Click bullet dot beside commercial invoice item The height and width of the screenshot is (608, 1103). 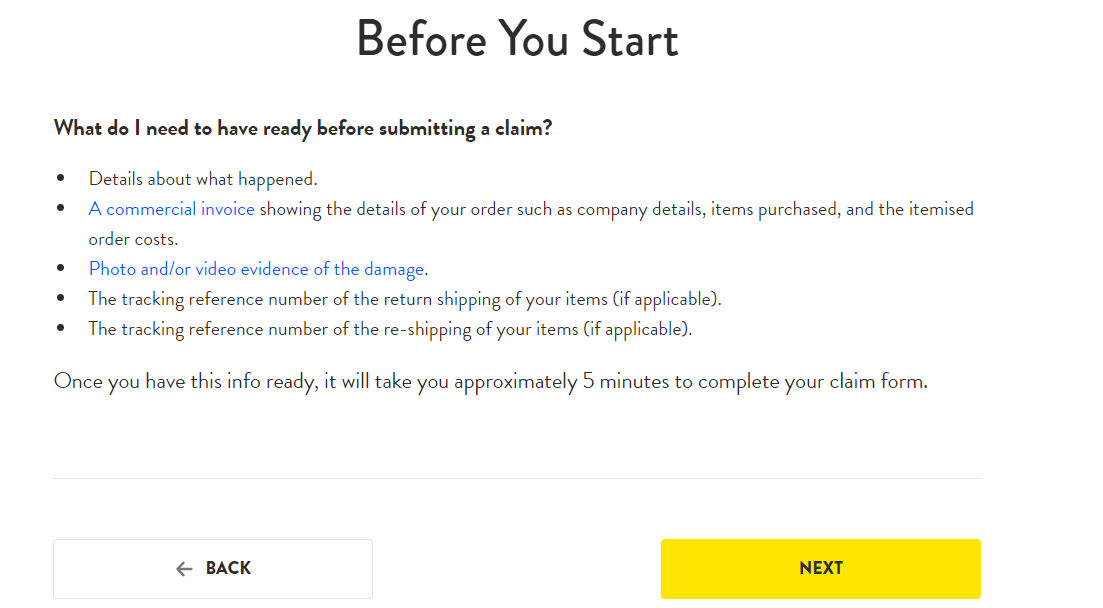[60, 208]
